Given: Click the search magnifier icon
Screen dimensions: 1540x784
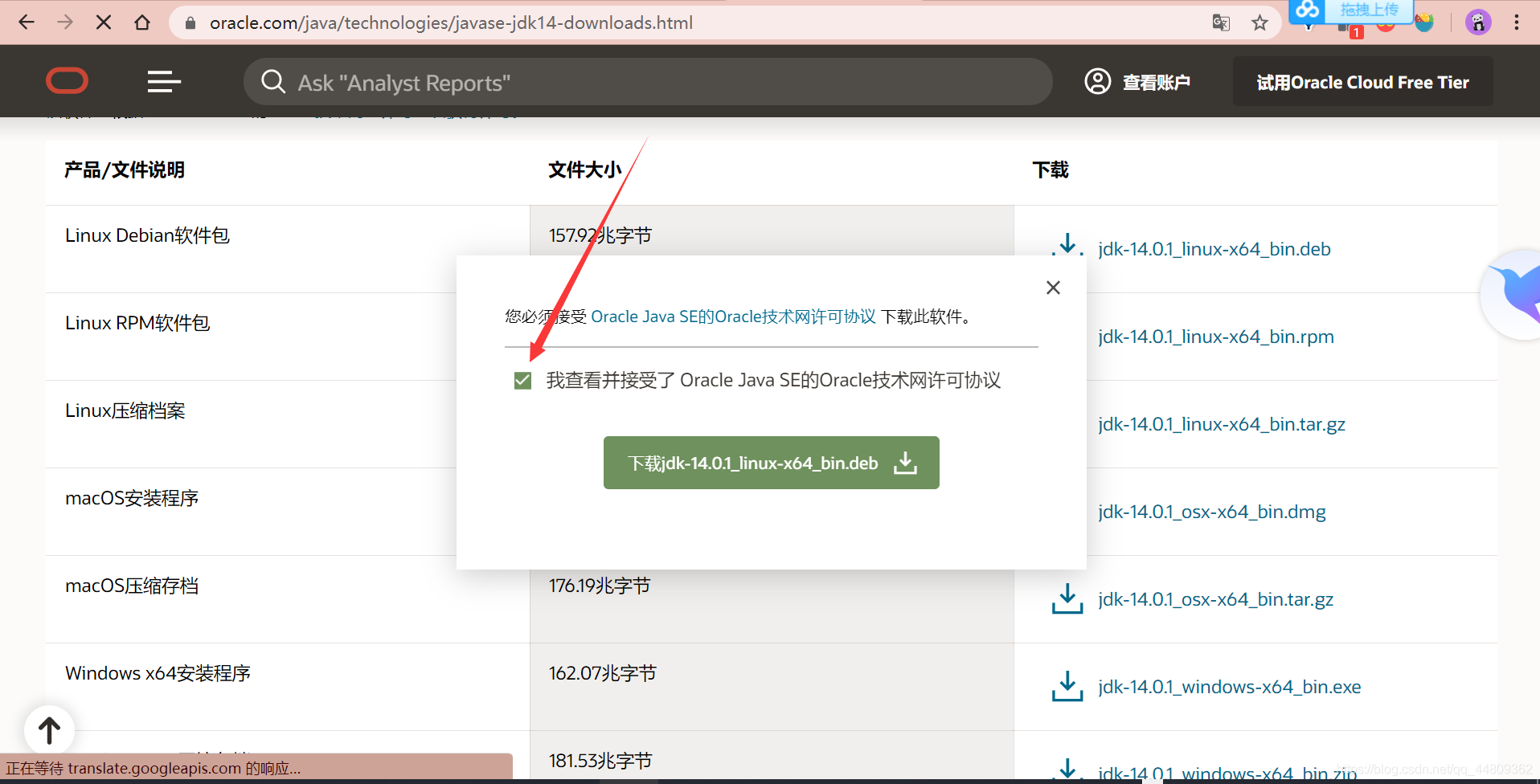Looking at the screenshot, I should point(273,81).
